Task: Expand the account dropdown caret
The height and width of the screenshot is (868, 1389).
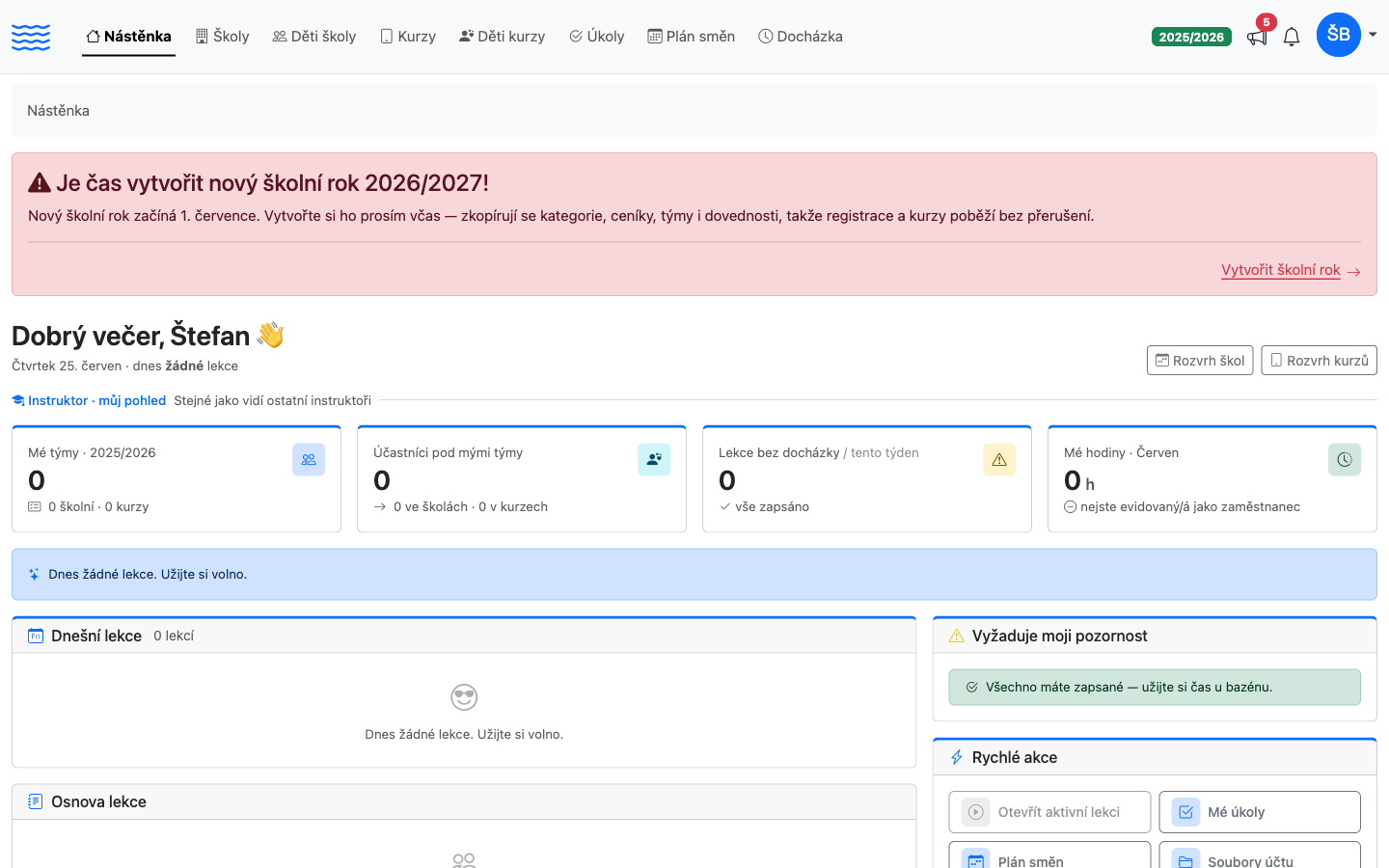Action: coord(1373,35)
